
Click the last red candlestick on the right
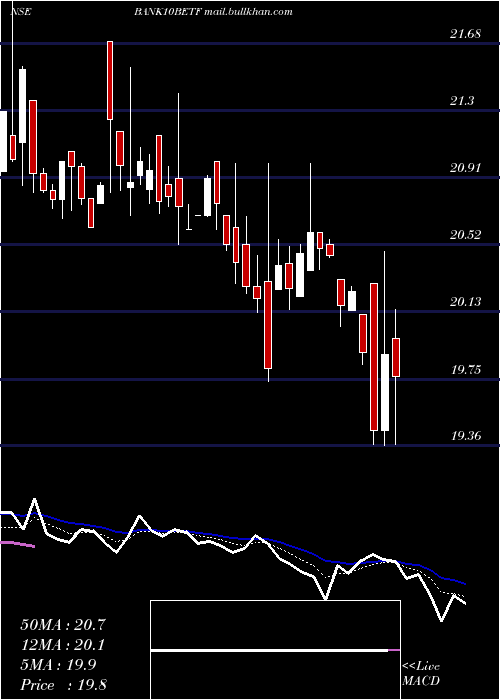click(x=396, y=358)
